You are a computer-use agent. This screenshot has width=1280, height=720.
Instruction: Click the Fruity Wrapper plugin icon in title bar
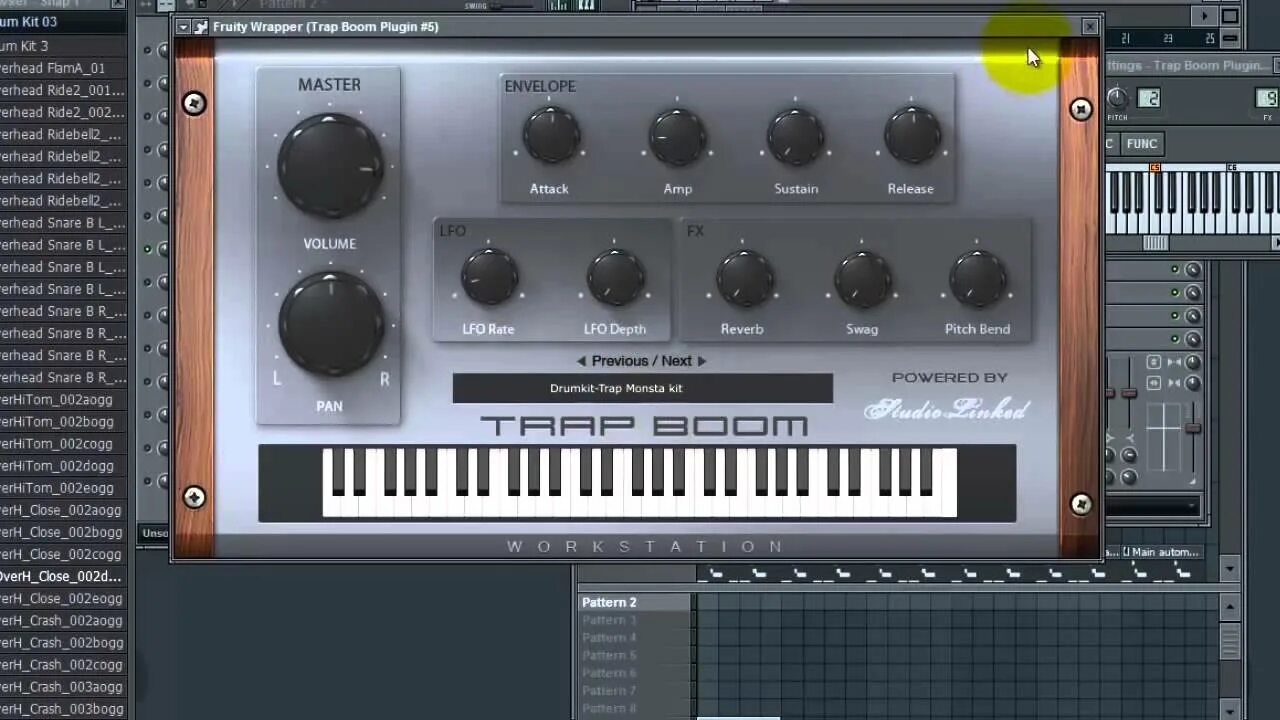pyautogui.click(x=201, y=27)
